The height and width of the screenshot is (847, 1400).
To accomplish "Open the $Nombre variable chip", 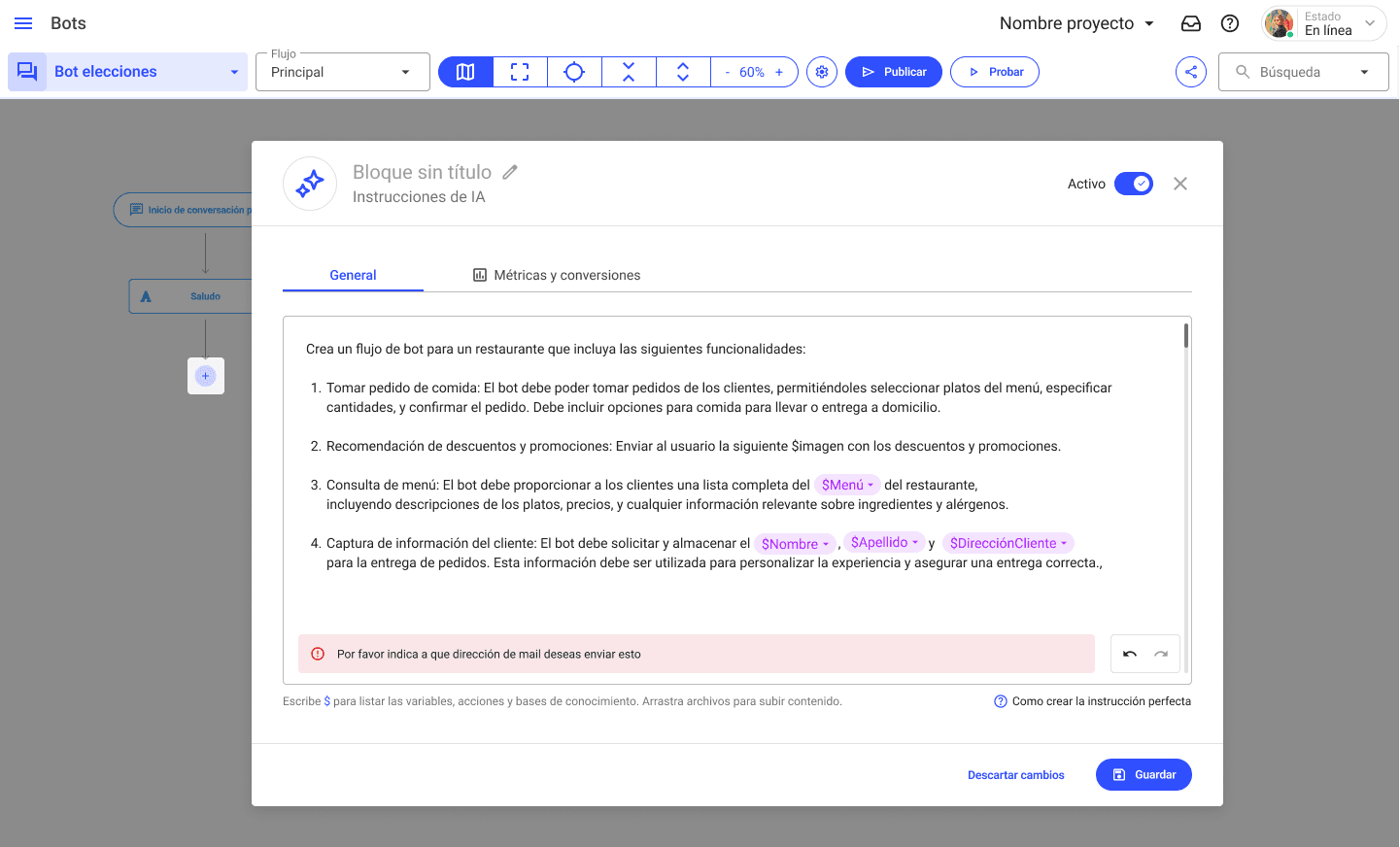I will click(x=795, y=544).
